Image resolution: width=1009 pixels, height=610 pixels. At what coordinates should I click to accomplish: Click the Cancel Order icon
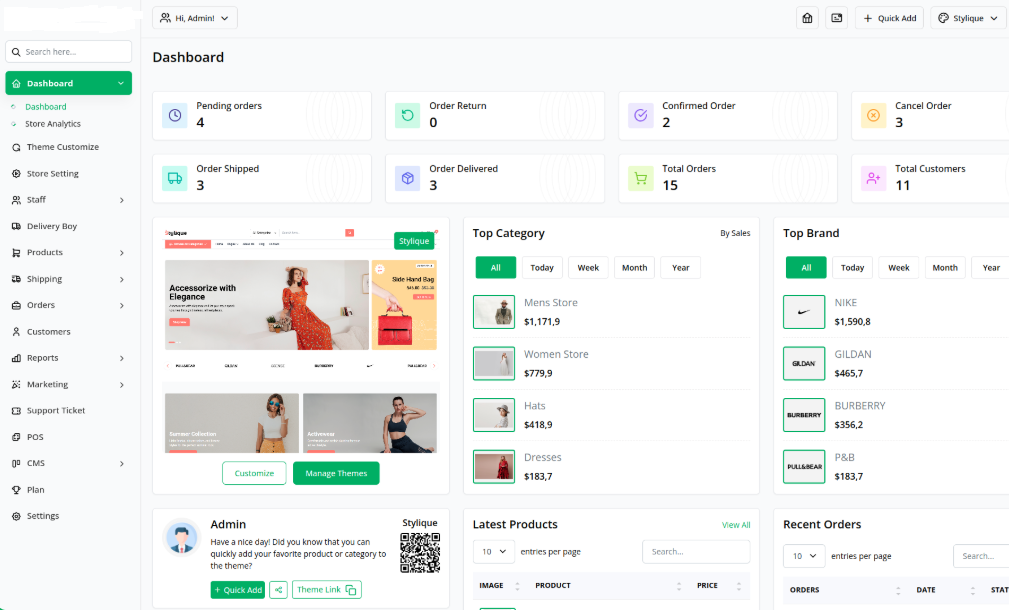873,115
